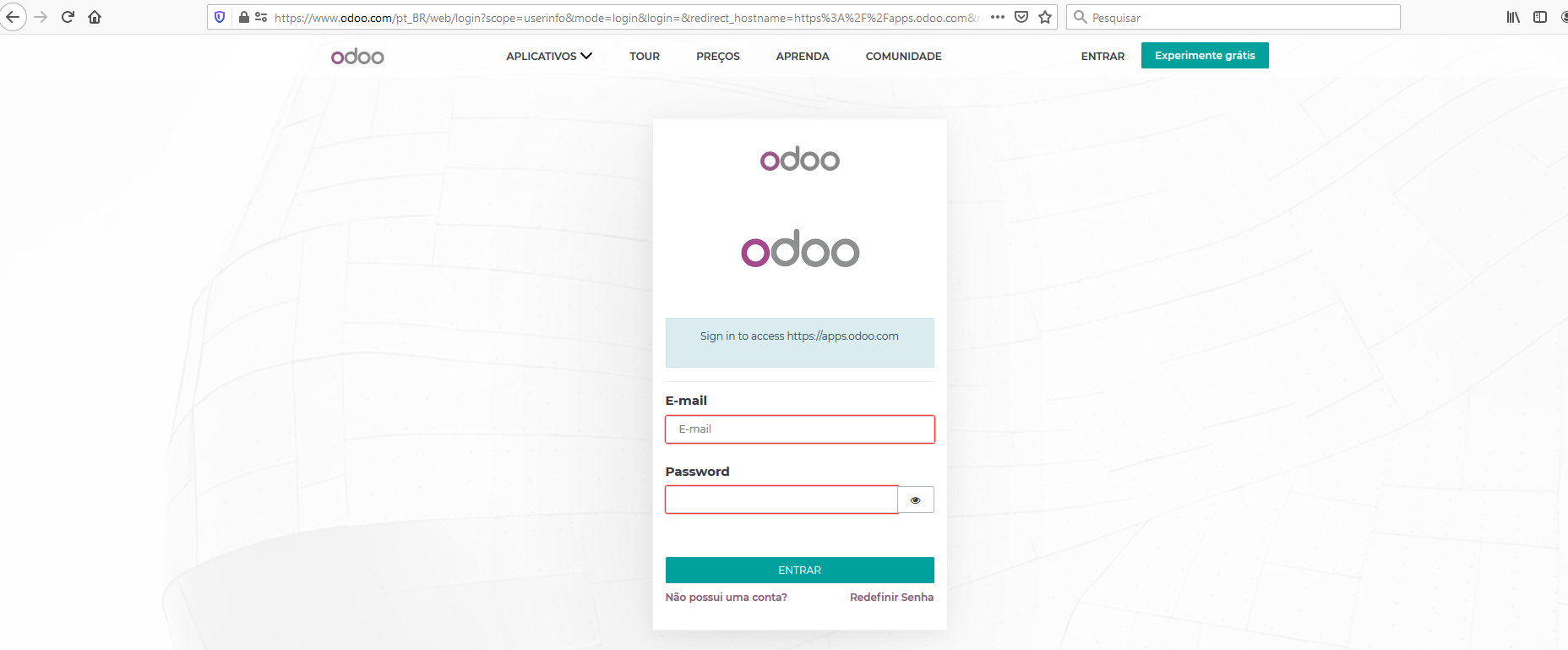The width and height of the screenshot is (1568, 650).
Task: Toggle password visibility eye icon
Action: [x=915, y=500]
